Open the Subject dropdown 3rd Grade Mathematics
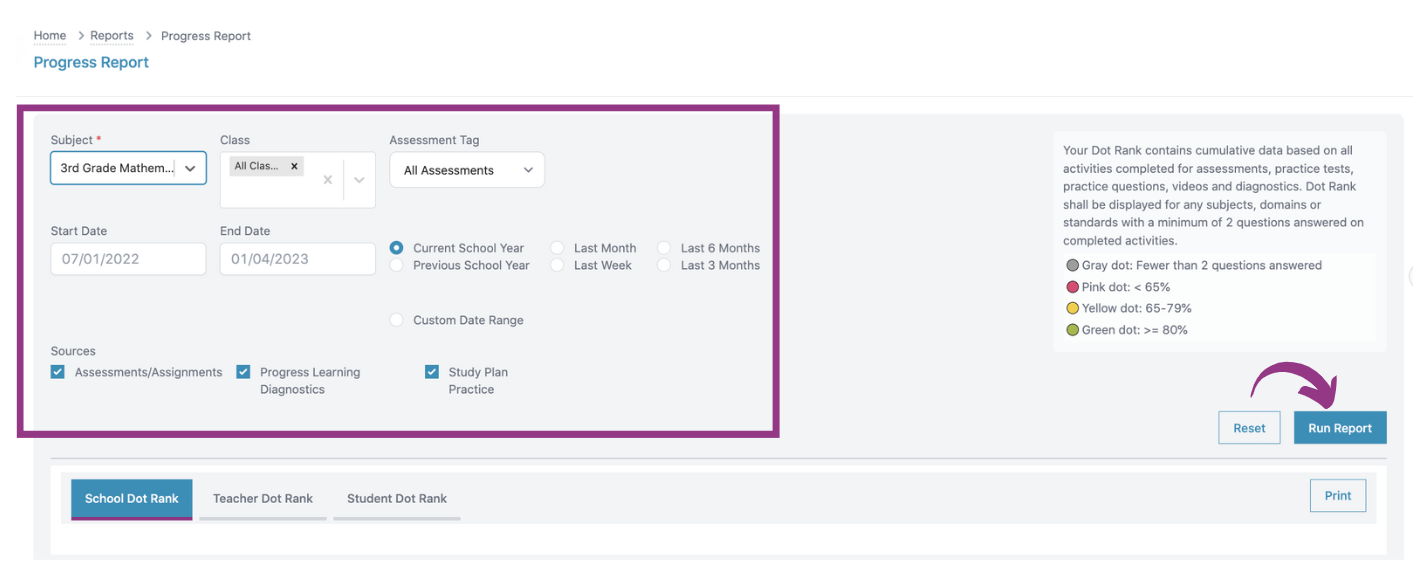 tap(129, 168)
